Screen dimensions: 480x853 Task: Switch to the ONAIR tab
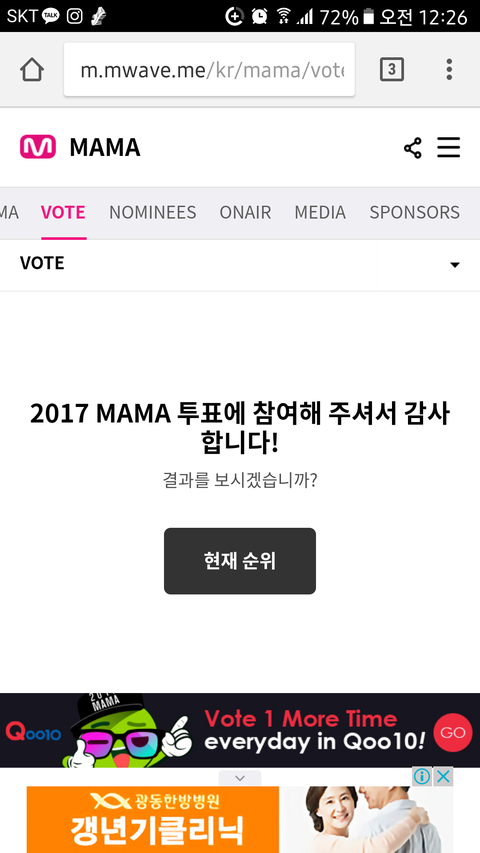pyautogui.click(x=245, y=212)
